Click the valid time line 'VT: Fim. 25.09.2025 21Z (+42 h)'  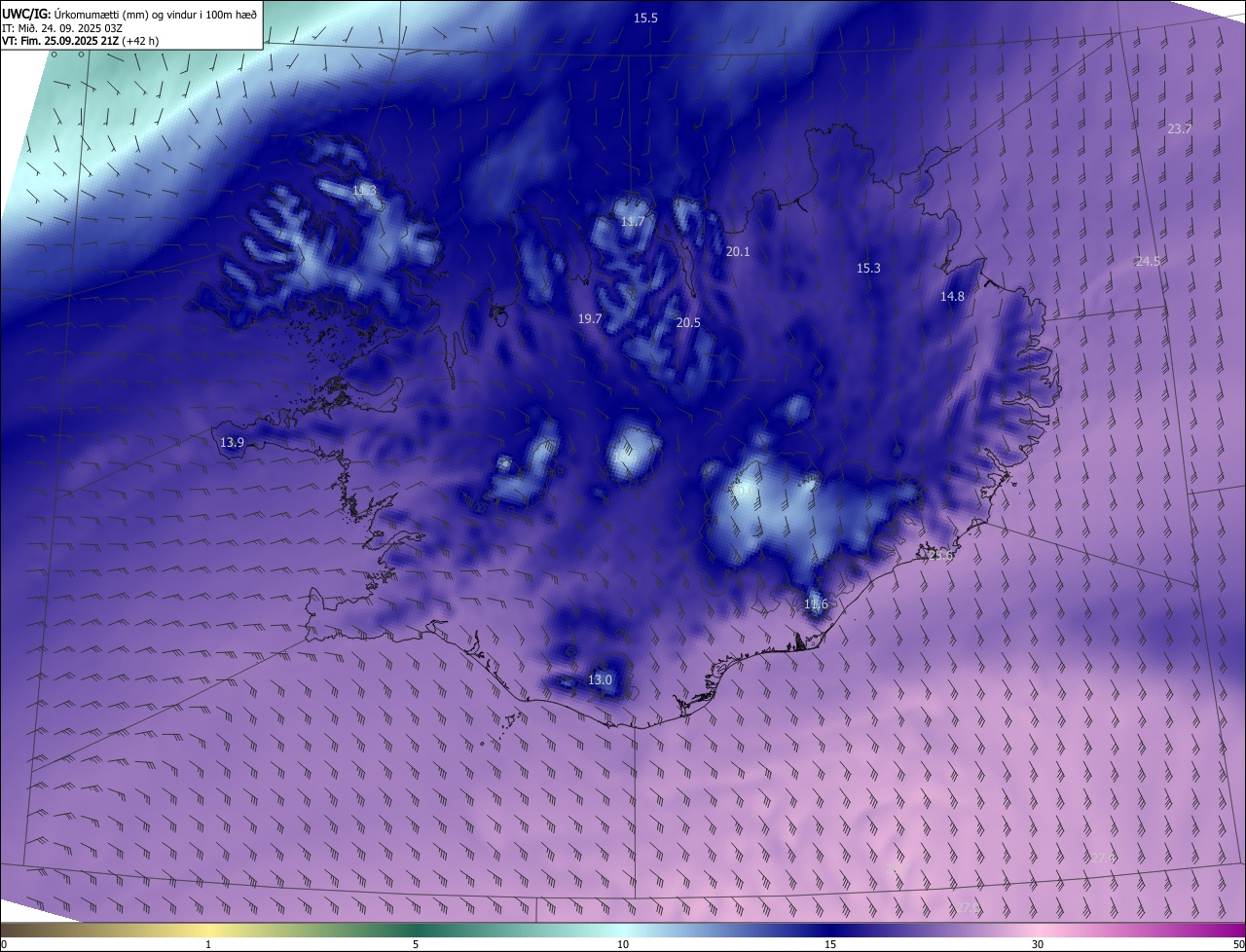pyautogui.click(x=80, y=41)
